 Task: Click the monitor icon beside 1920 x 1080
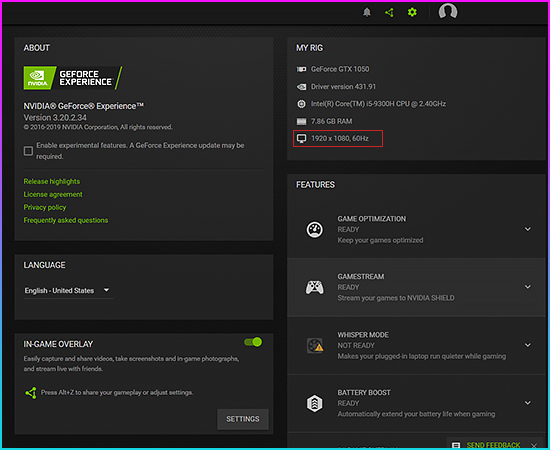pyautogui.click(x=301, y=139)
